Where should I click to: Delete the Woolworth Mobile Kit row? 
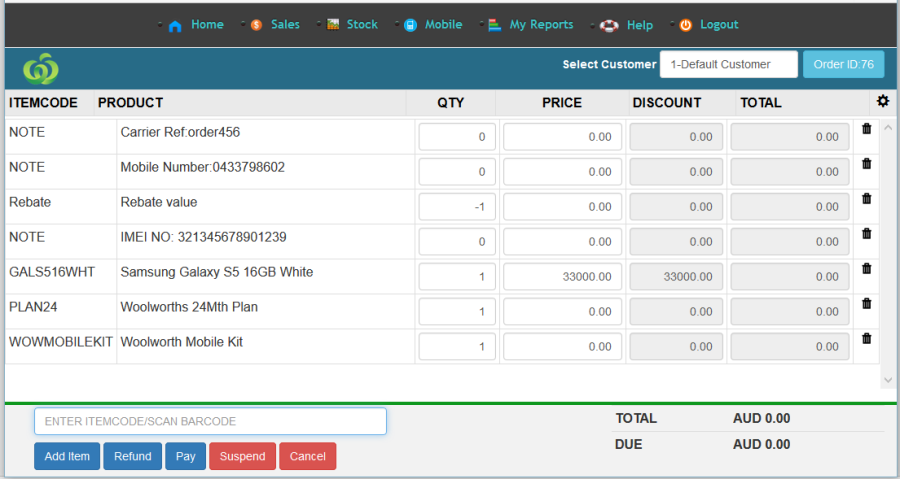pos(867,339)
